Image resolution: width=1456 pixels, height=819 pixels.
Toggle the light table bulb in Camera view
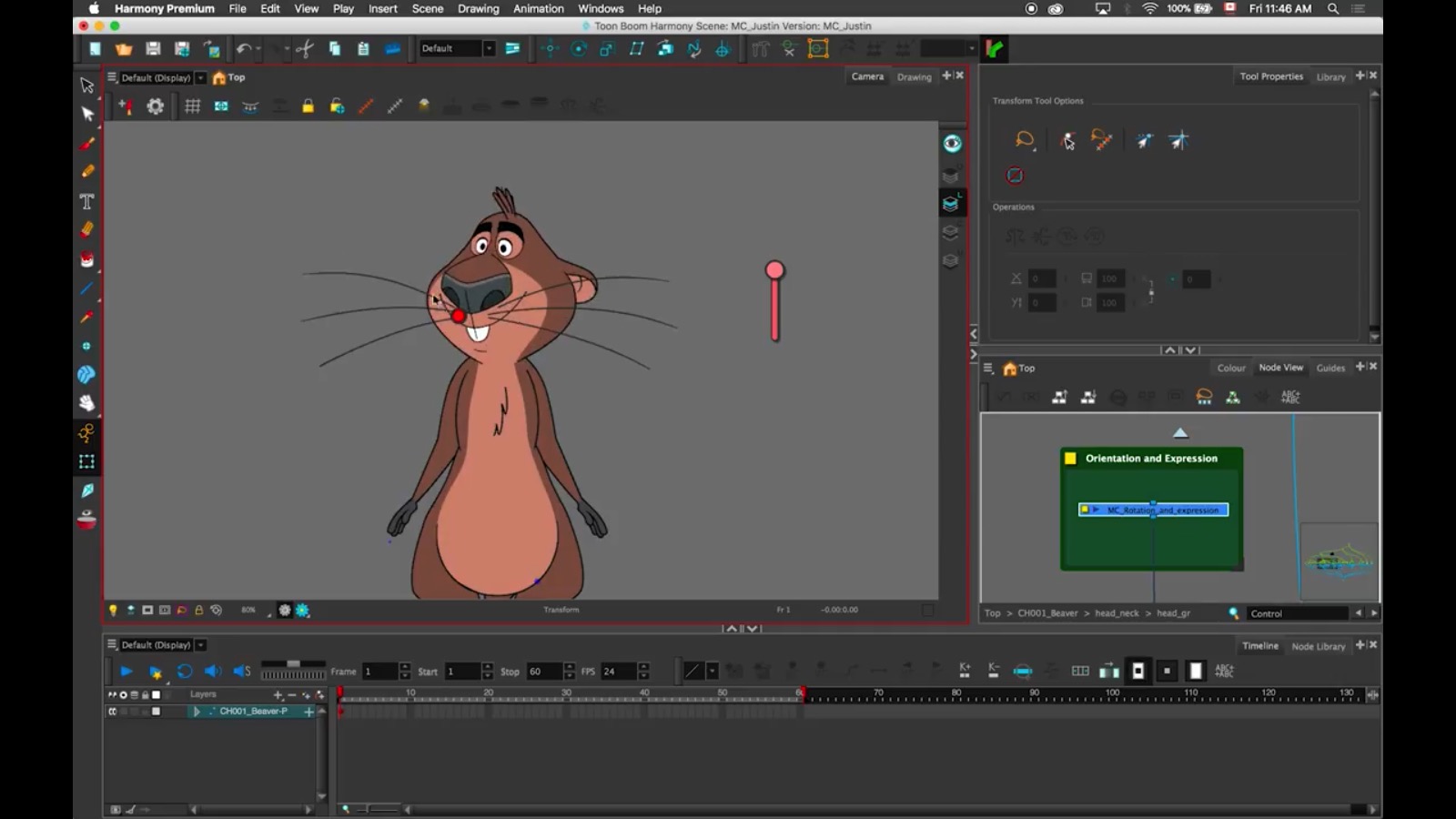pyautogui.click(x=113, y=610)
